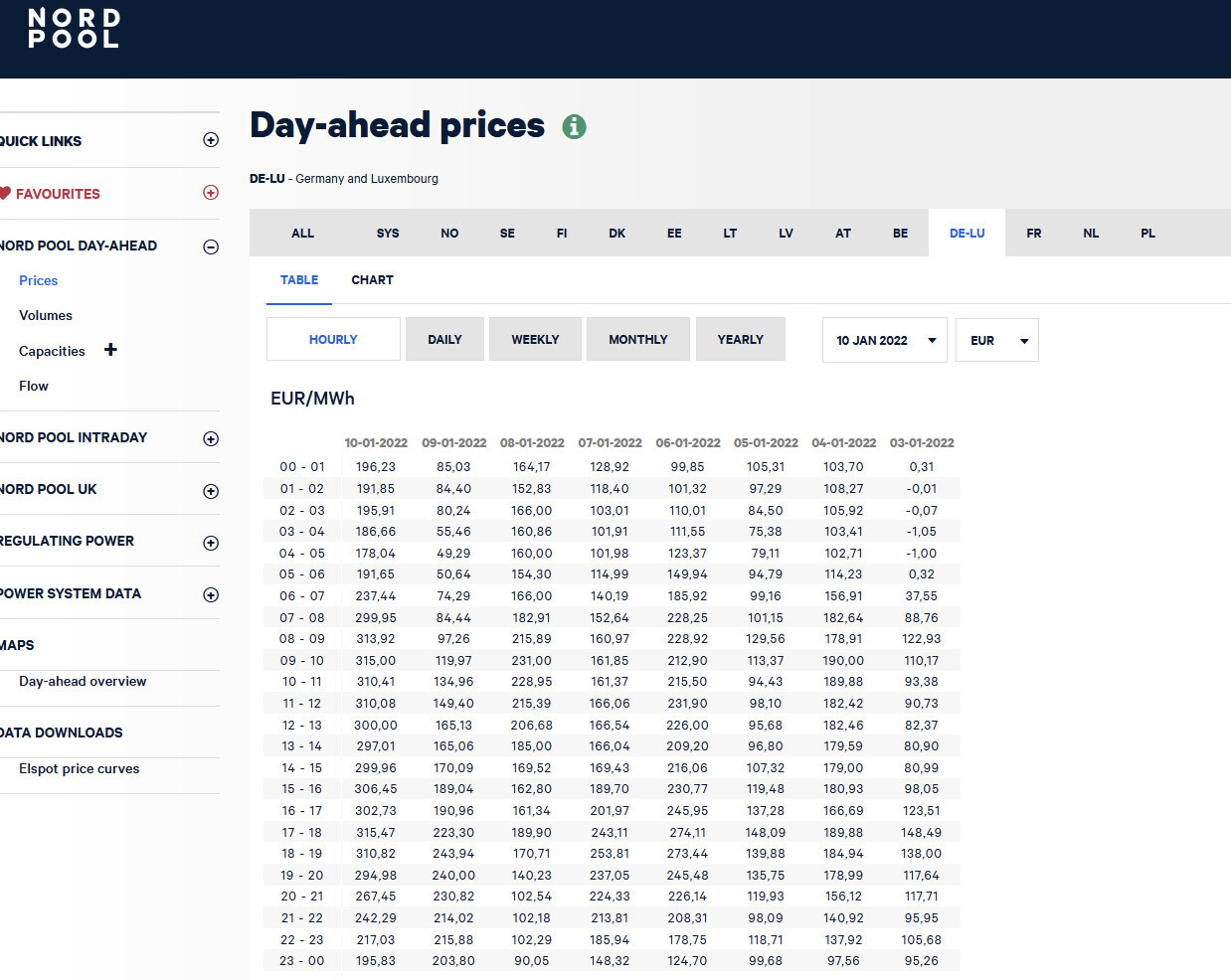Open the Volumes link in sidebar
Image resolution: width=1231 pixels, height=980 pixels.
46,316
